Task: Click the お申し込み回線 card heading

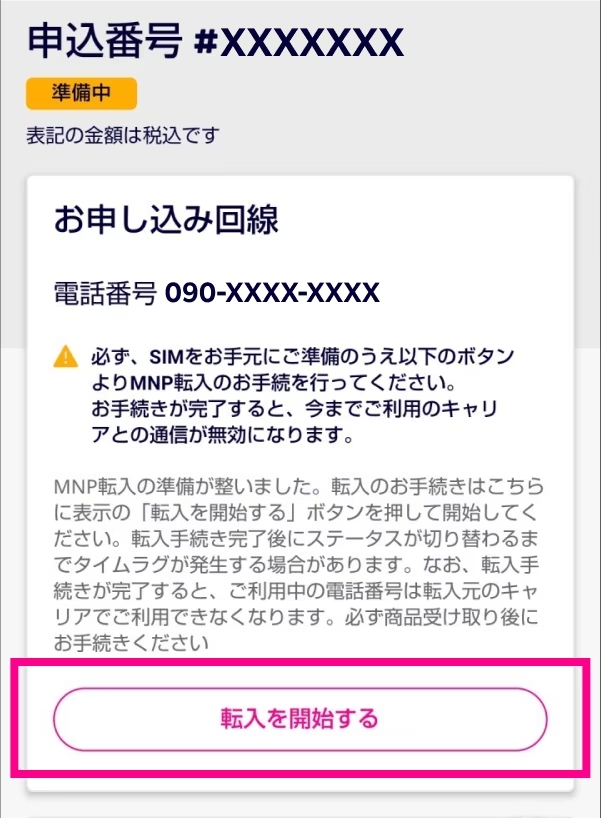Action: [x=166, y=219]
